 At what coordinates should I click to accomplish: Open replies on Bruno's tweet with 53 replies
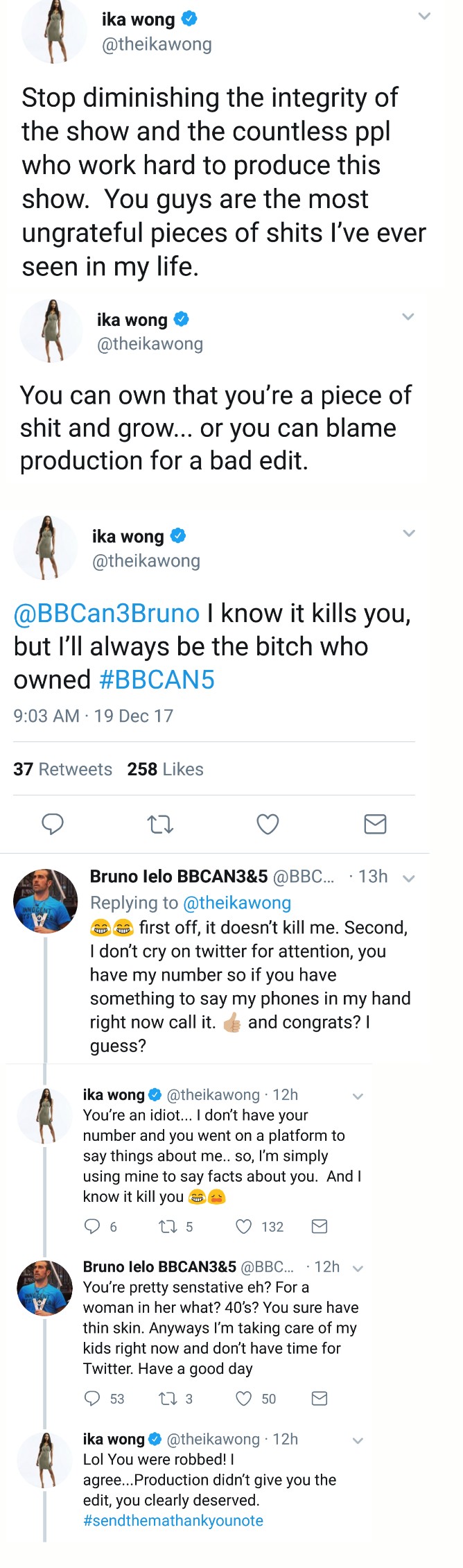tap(92, 1398)
